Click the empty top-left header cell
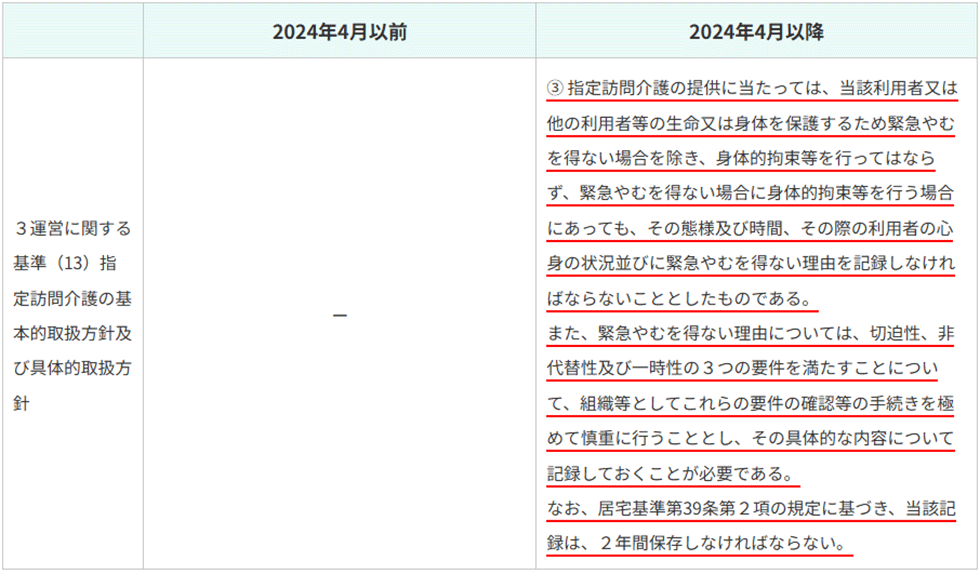Viewport: 980px width, 574px height. tap(72, 31)
